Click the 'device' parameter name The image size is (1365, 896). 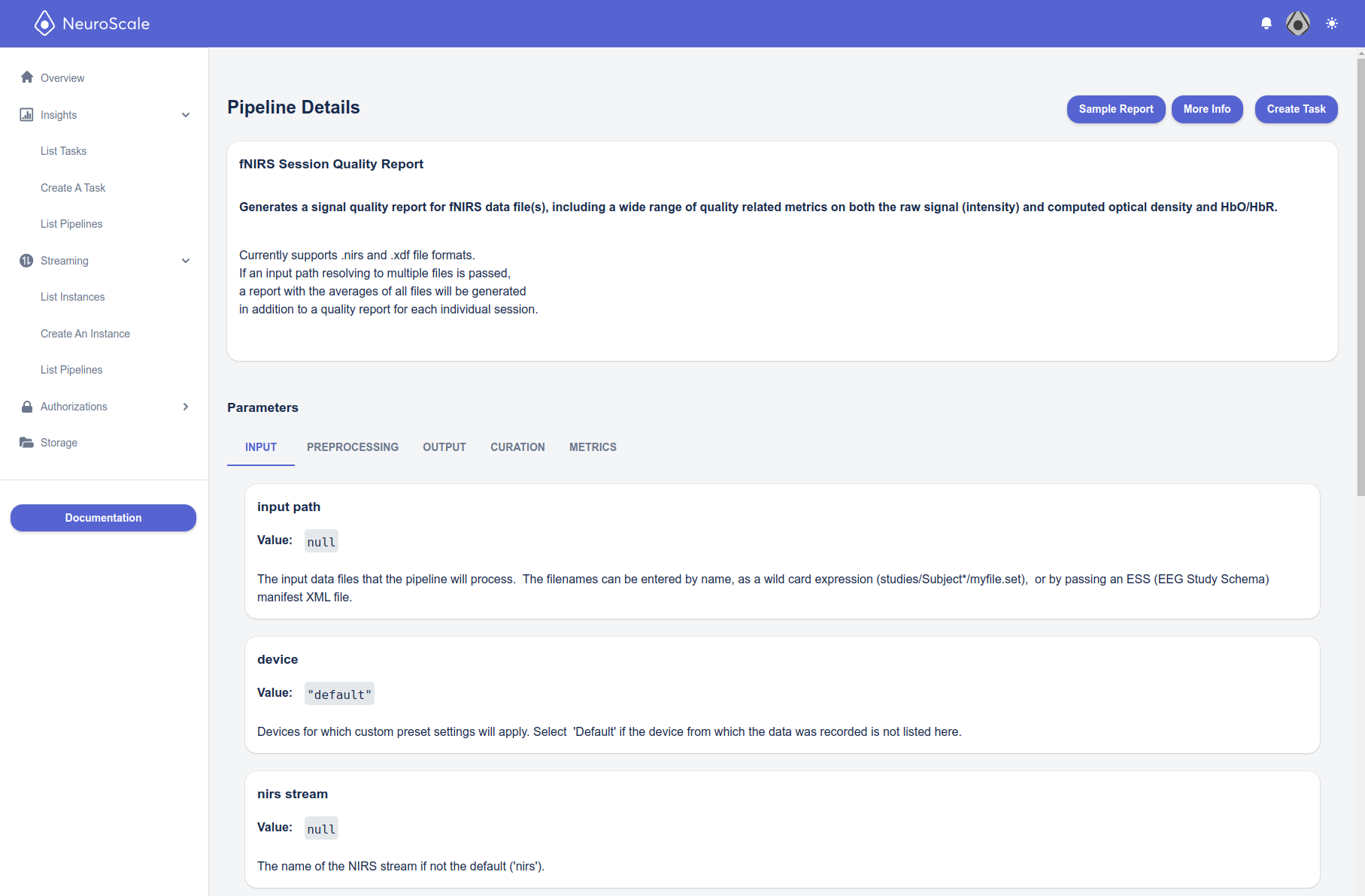pyautogui.click(x=278, y=659)
